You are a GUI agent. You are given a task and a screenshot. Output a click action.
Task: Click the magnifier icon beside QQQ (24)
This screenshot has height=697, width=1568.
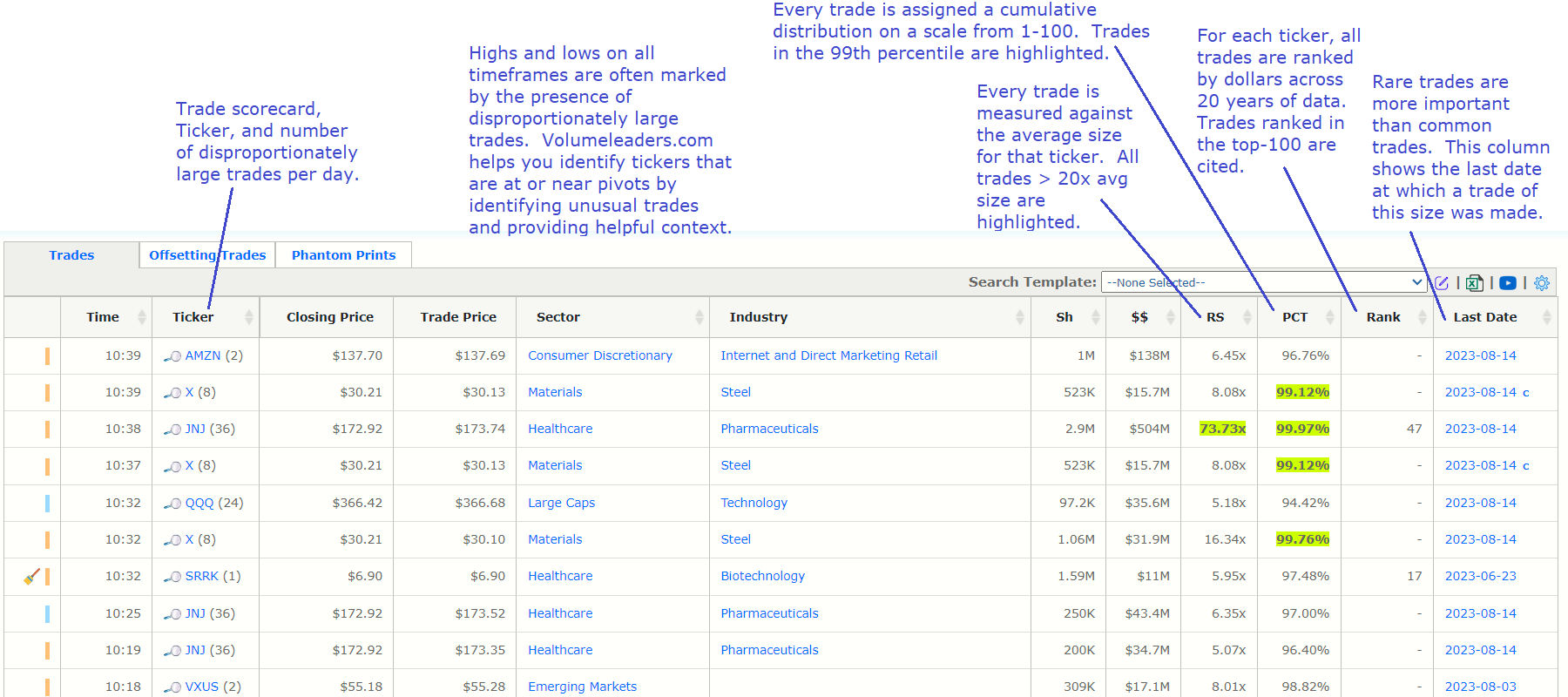(x=172, y=504)
